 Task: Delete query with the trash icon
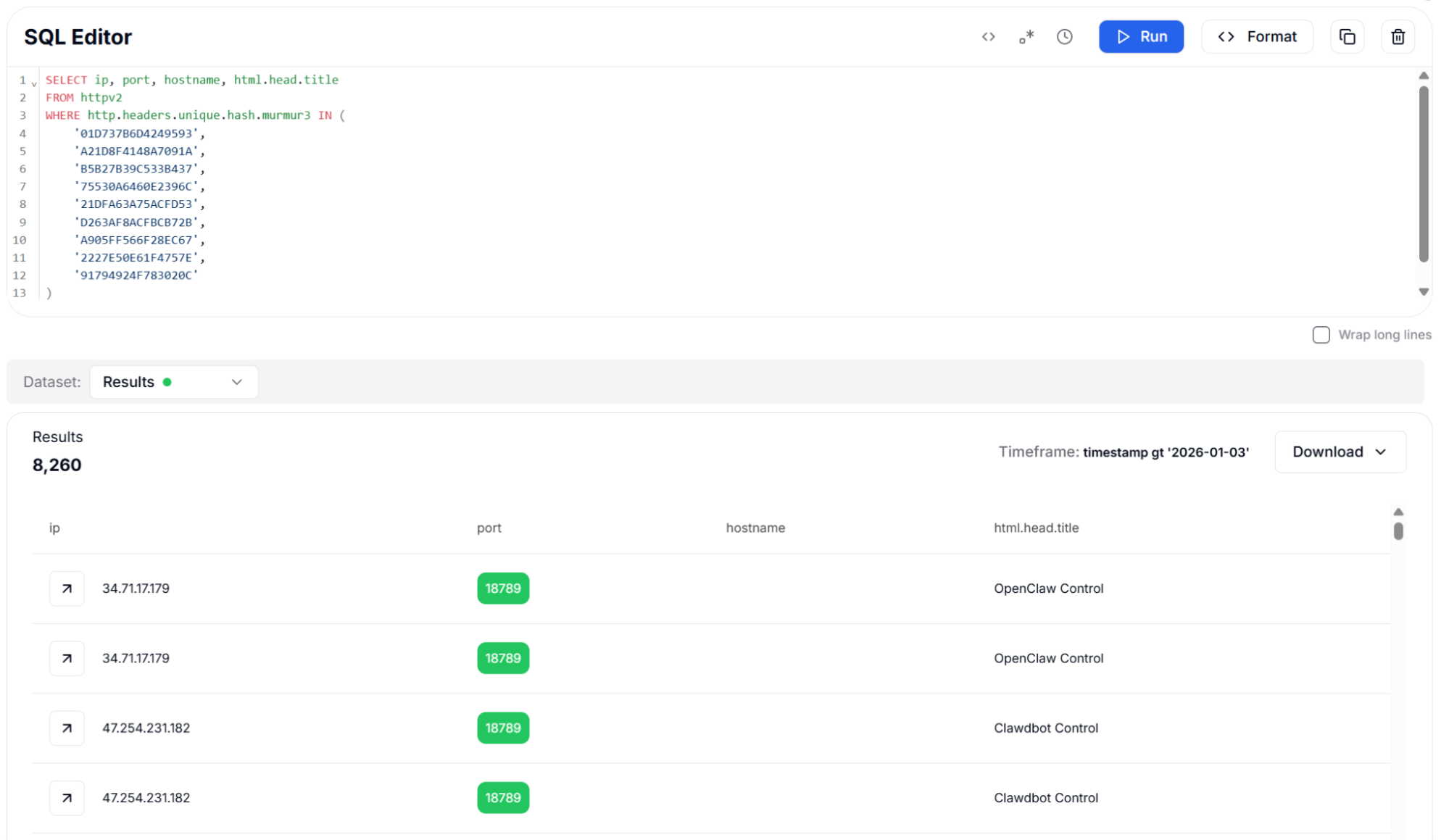coord(1398,37)
